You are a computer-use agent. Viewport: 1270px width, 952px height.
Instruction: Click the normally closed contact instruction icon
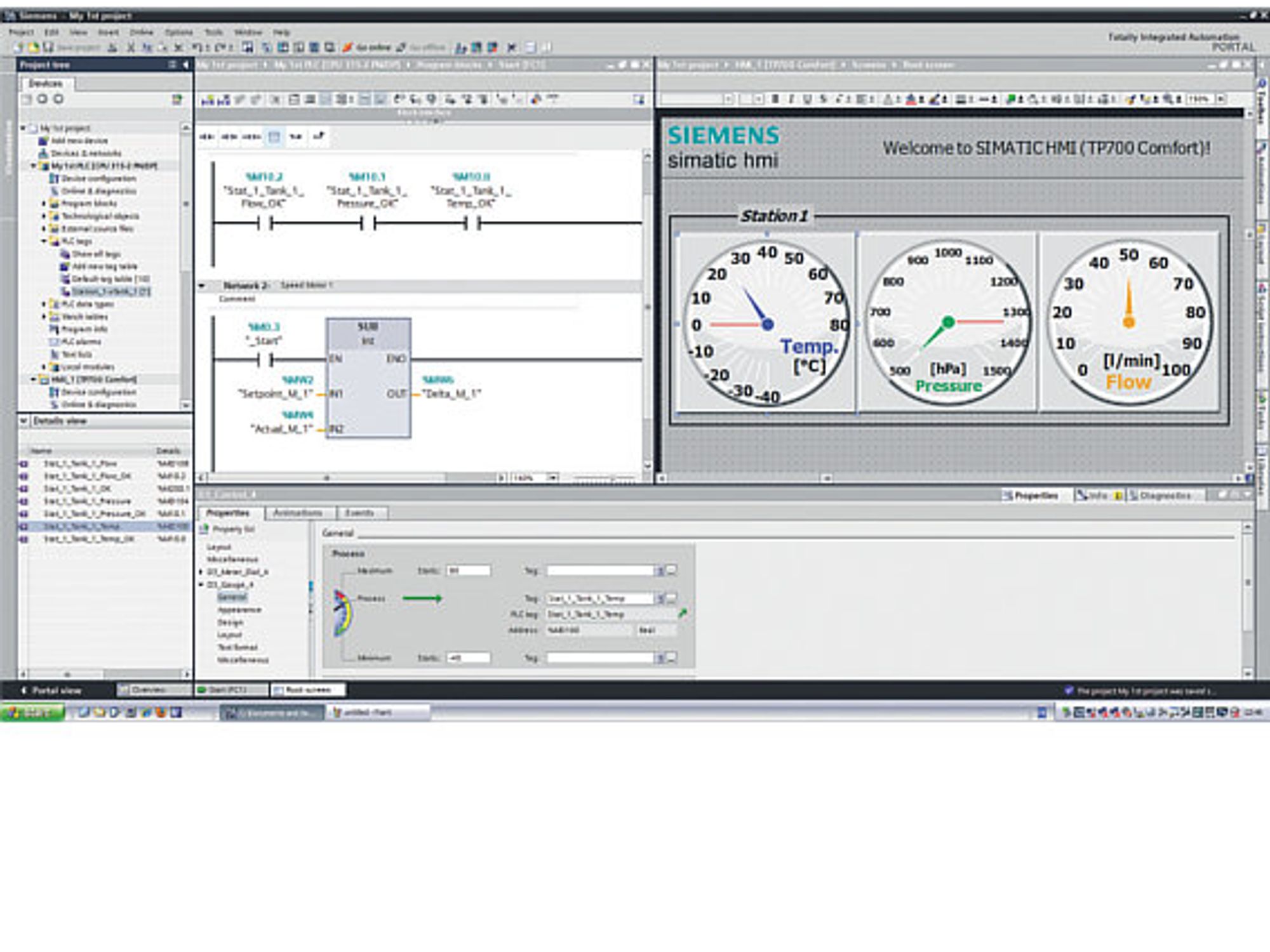pyautogui.click(x=229, y=136)
